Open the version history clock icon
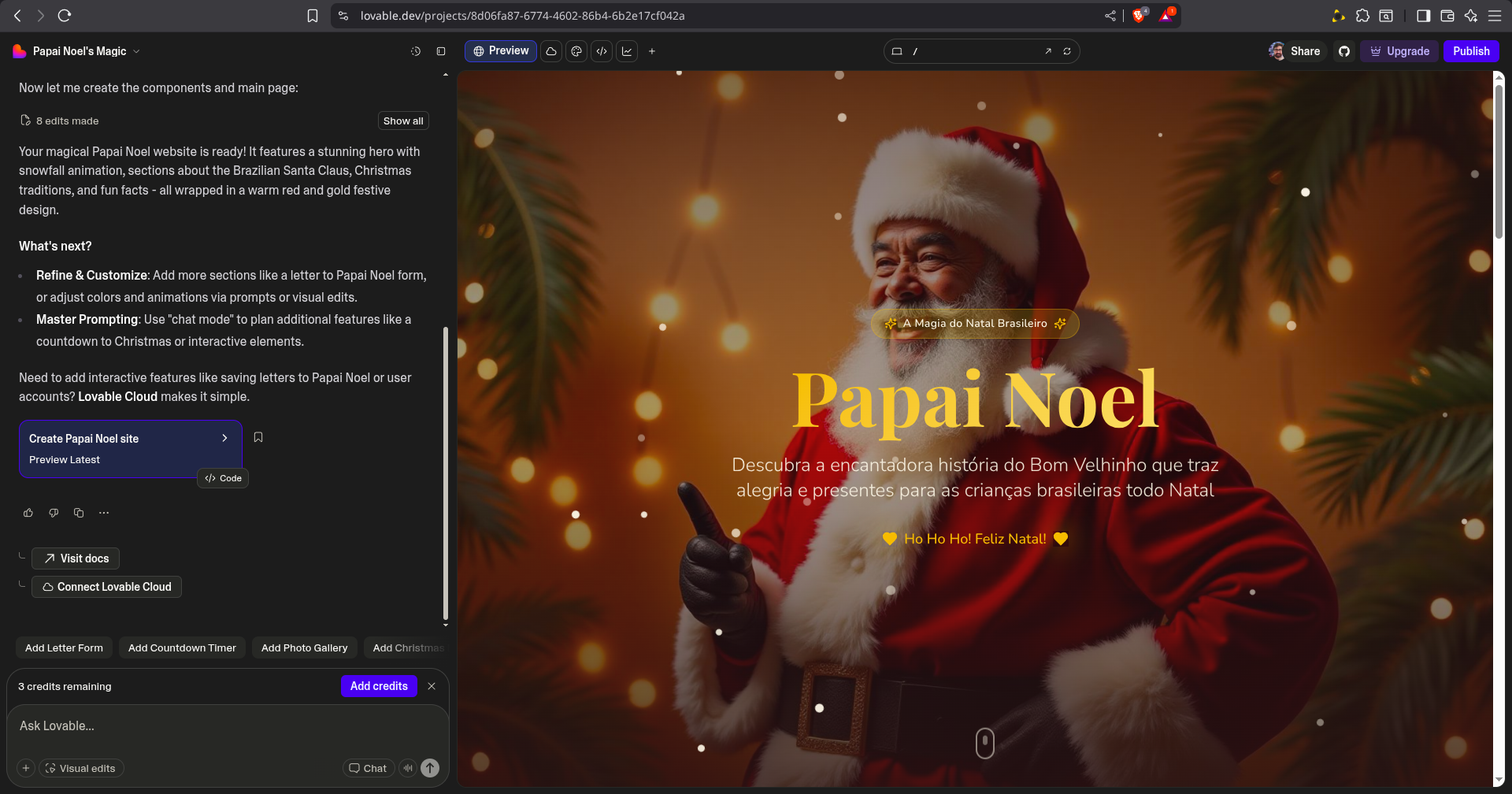 pyautogui.click(x=416, y=51)
